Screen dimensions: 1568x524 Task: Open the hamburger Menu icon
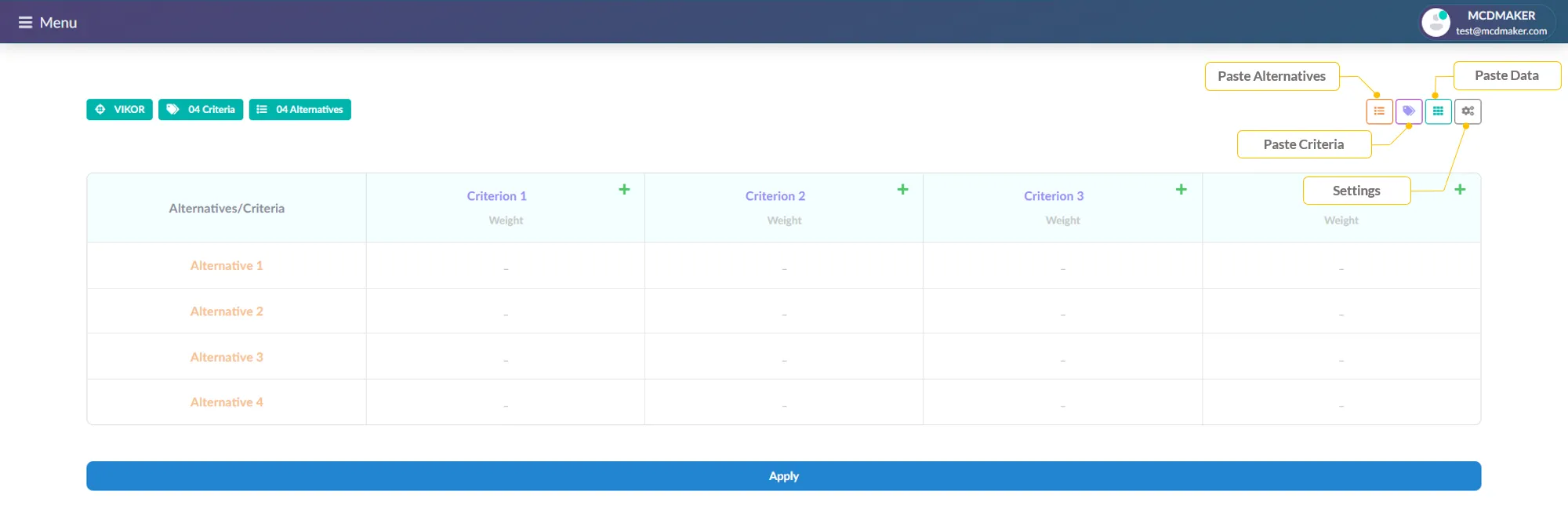pos(25,23)
